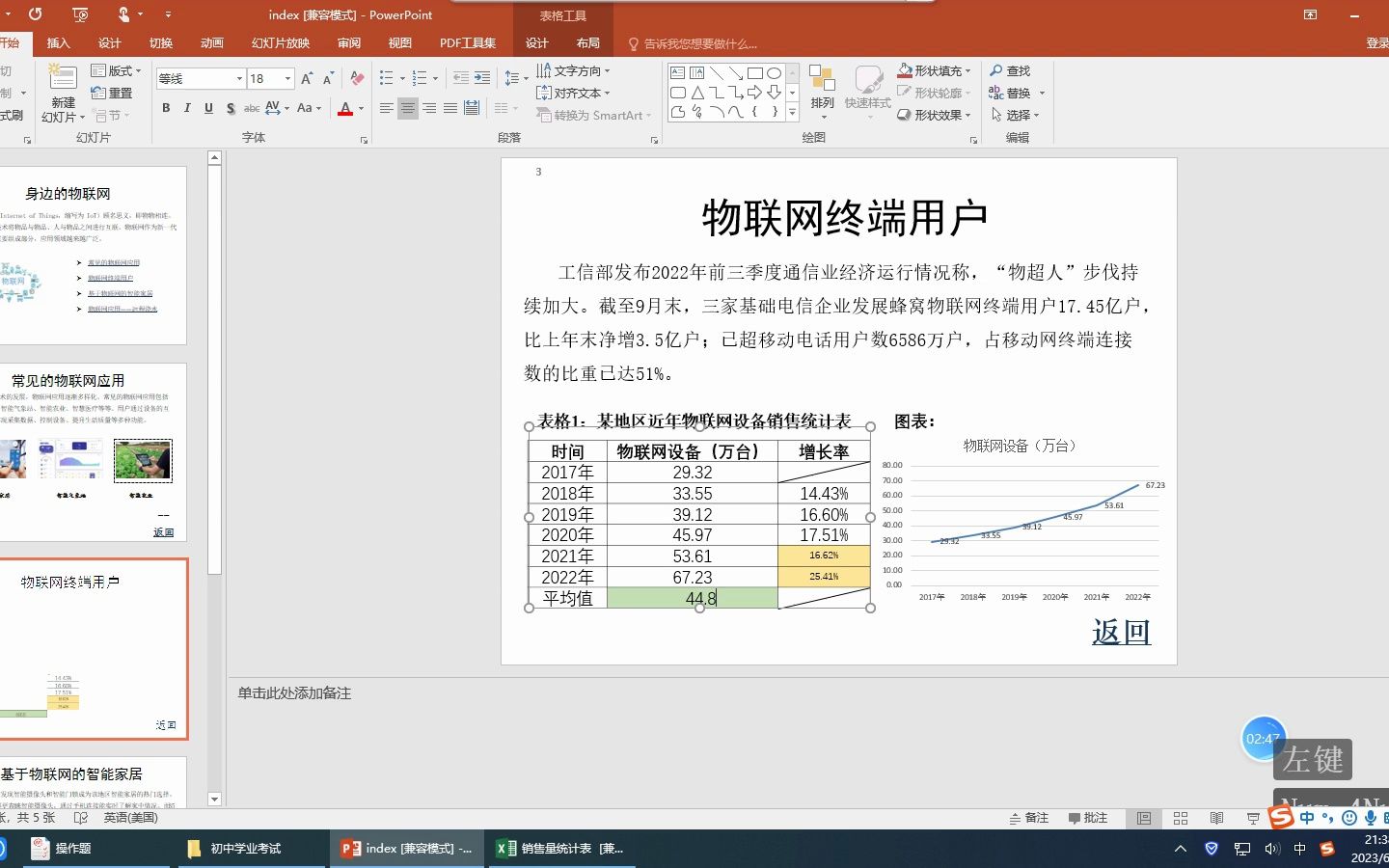Switch to the 插入 ribbon tab
1389x868 pixels.
tap(58, 42)
